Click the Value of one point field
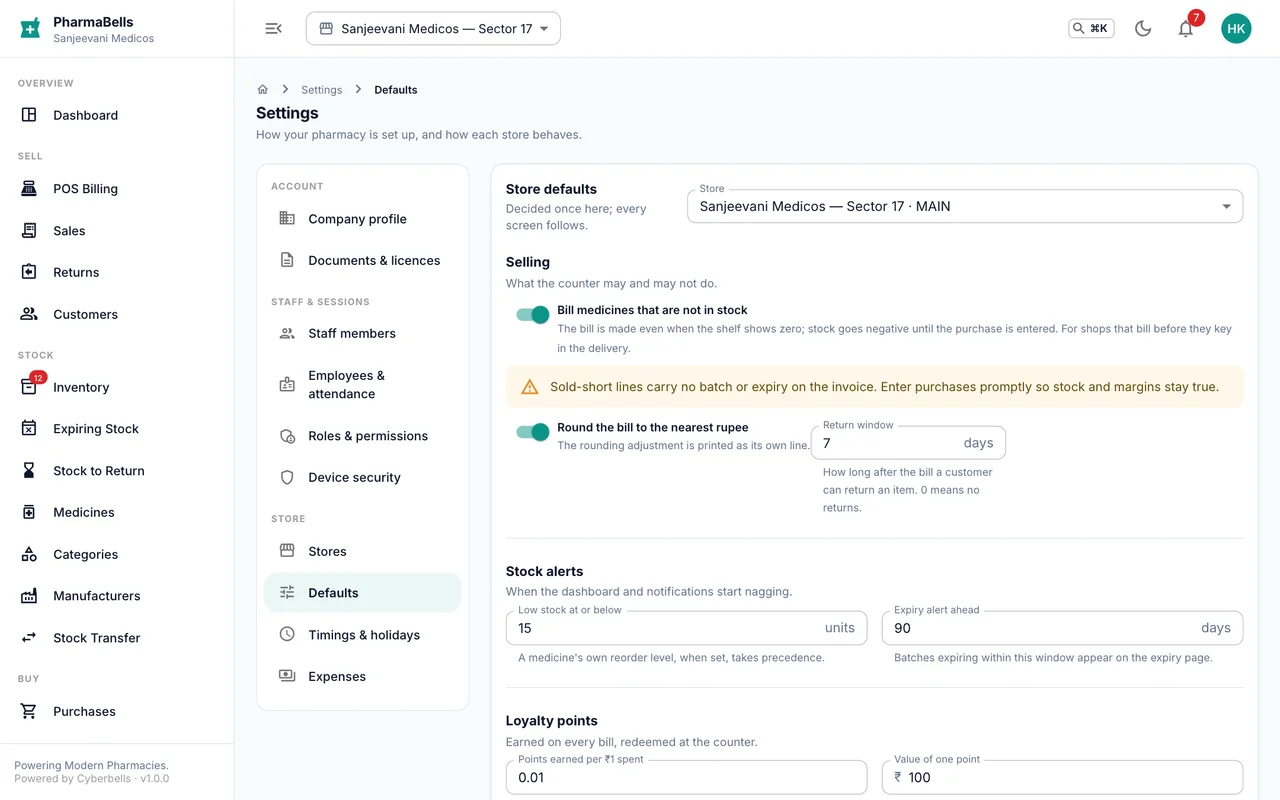 pos(1062,777)
